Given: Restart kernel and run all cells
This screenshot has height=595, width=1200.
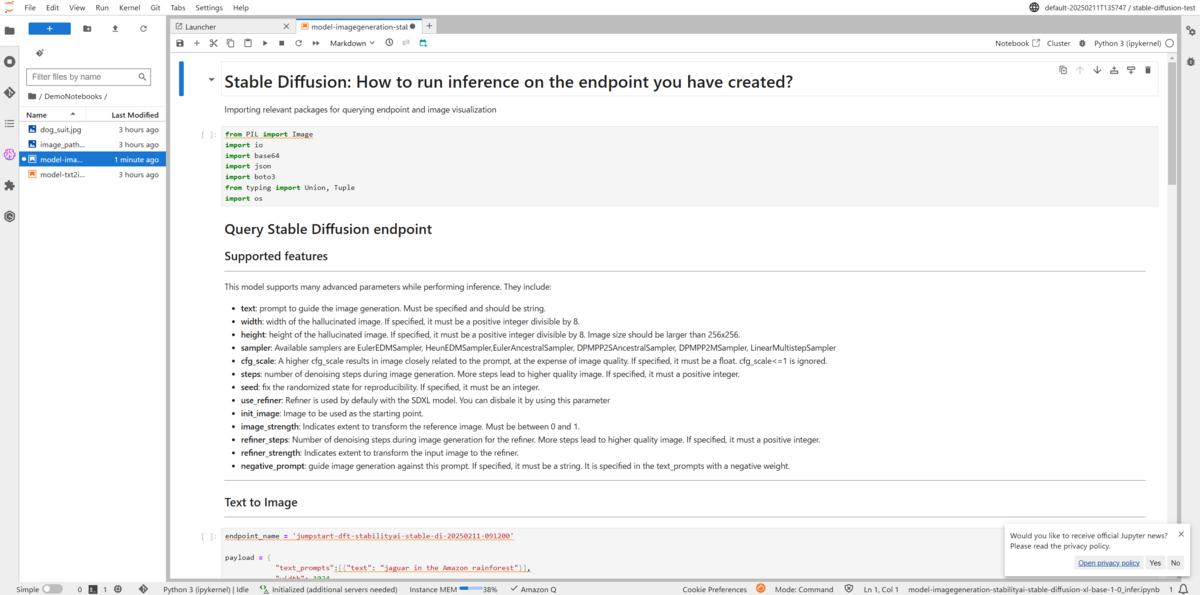Looking at the screenshot, I should [x=315, y=43].
